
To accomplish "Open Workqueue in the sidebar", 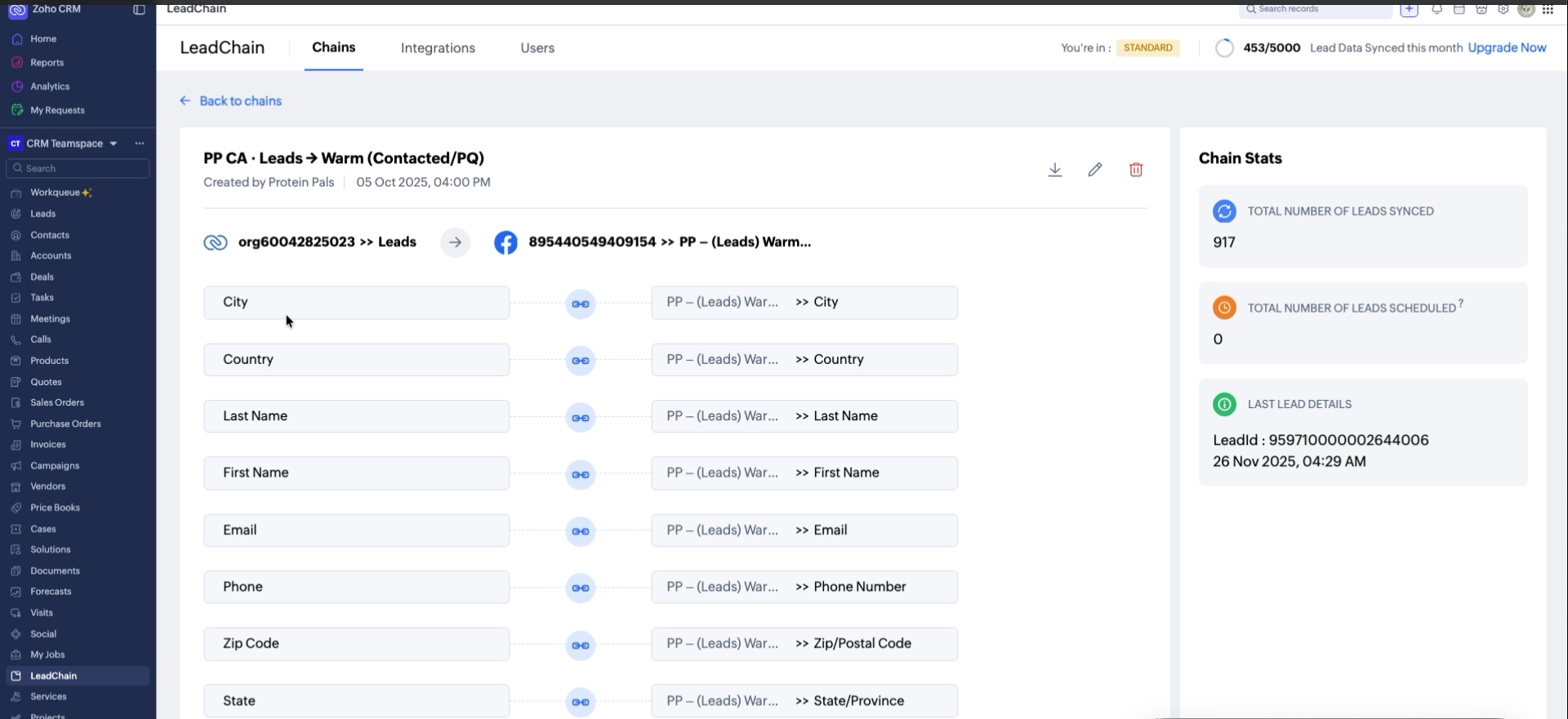I will click(x=55, y=193).
